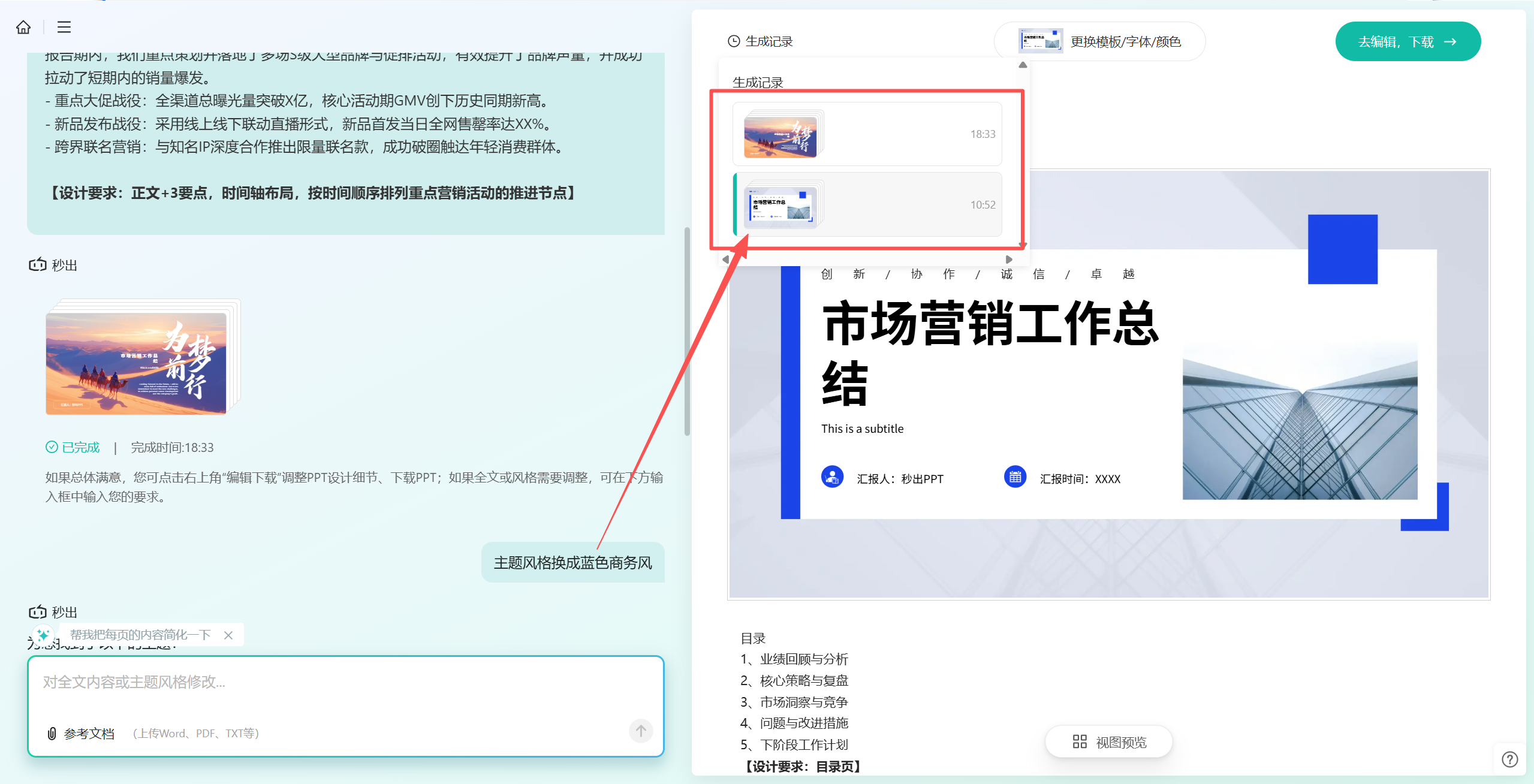Click subtitle text This is a subtitle

coord(862,429)
